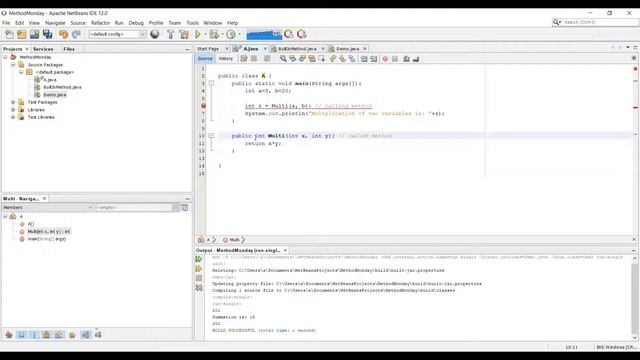Toggle Show Inner Classes filter in Navigator
The width and height of the screenshot is (640, 360).
[59, 335]
